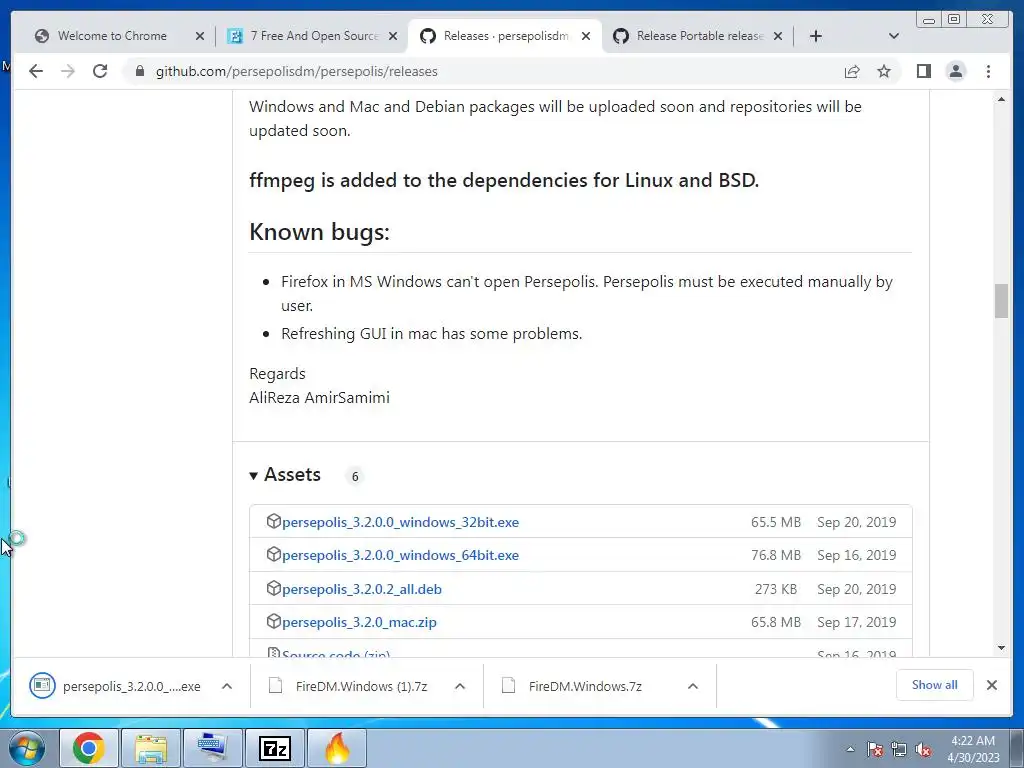This screenshot has height=768, width=1024.
Task: Close the 7 Free And Open Source tab
Action: pos(392,36)
